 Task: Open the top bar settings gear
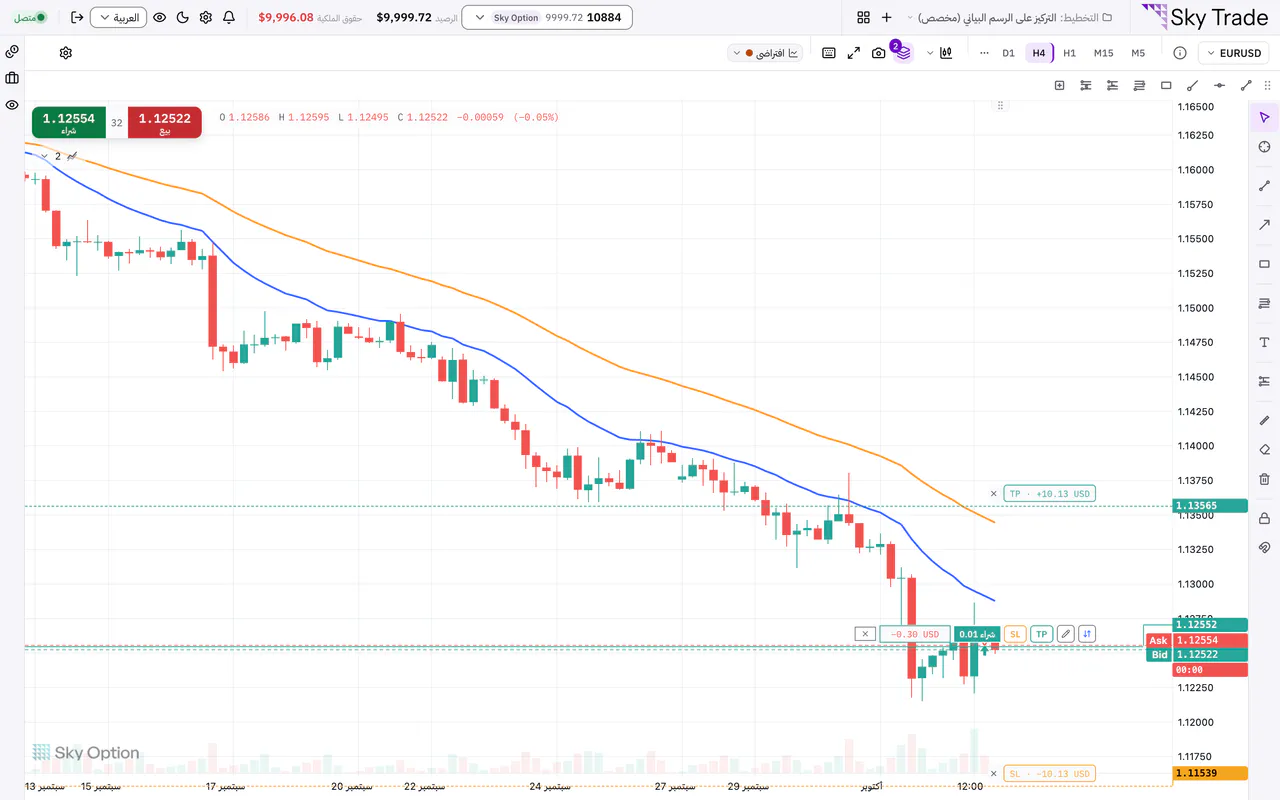click(206, 18)
